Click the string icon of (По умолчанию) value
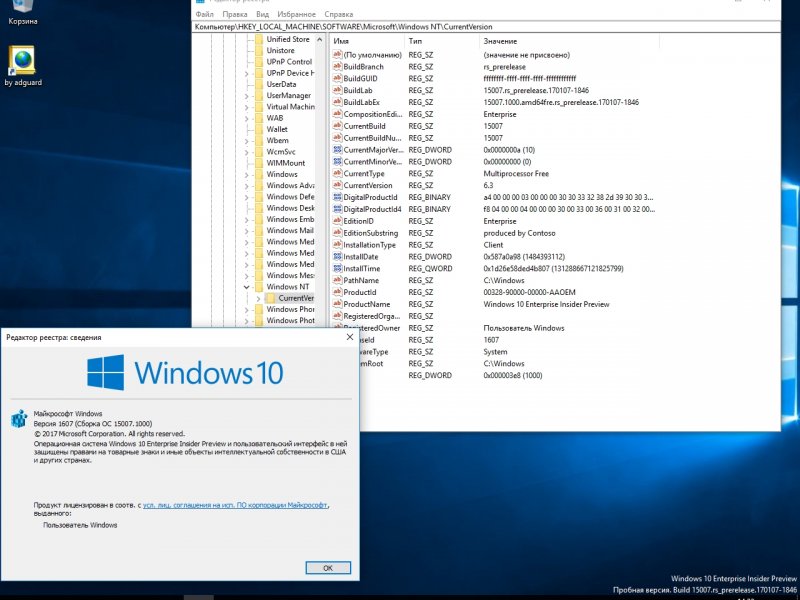This screenshot has height=600, width=800. (337, 55)
